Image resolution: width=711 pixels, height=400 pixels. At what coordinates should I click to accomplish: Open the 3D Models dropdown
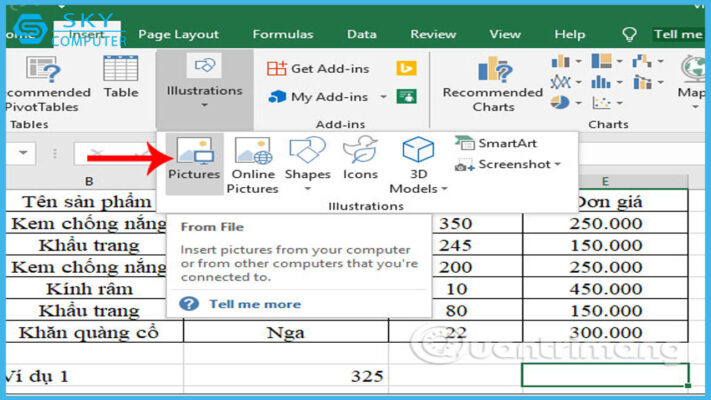418,165
